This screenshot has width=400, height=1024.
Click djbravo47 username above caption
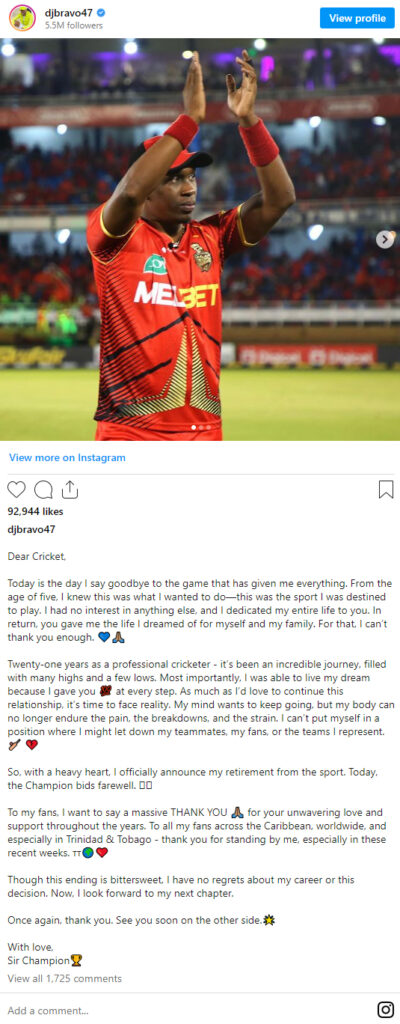coord(28,530)
